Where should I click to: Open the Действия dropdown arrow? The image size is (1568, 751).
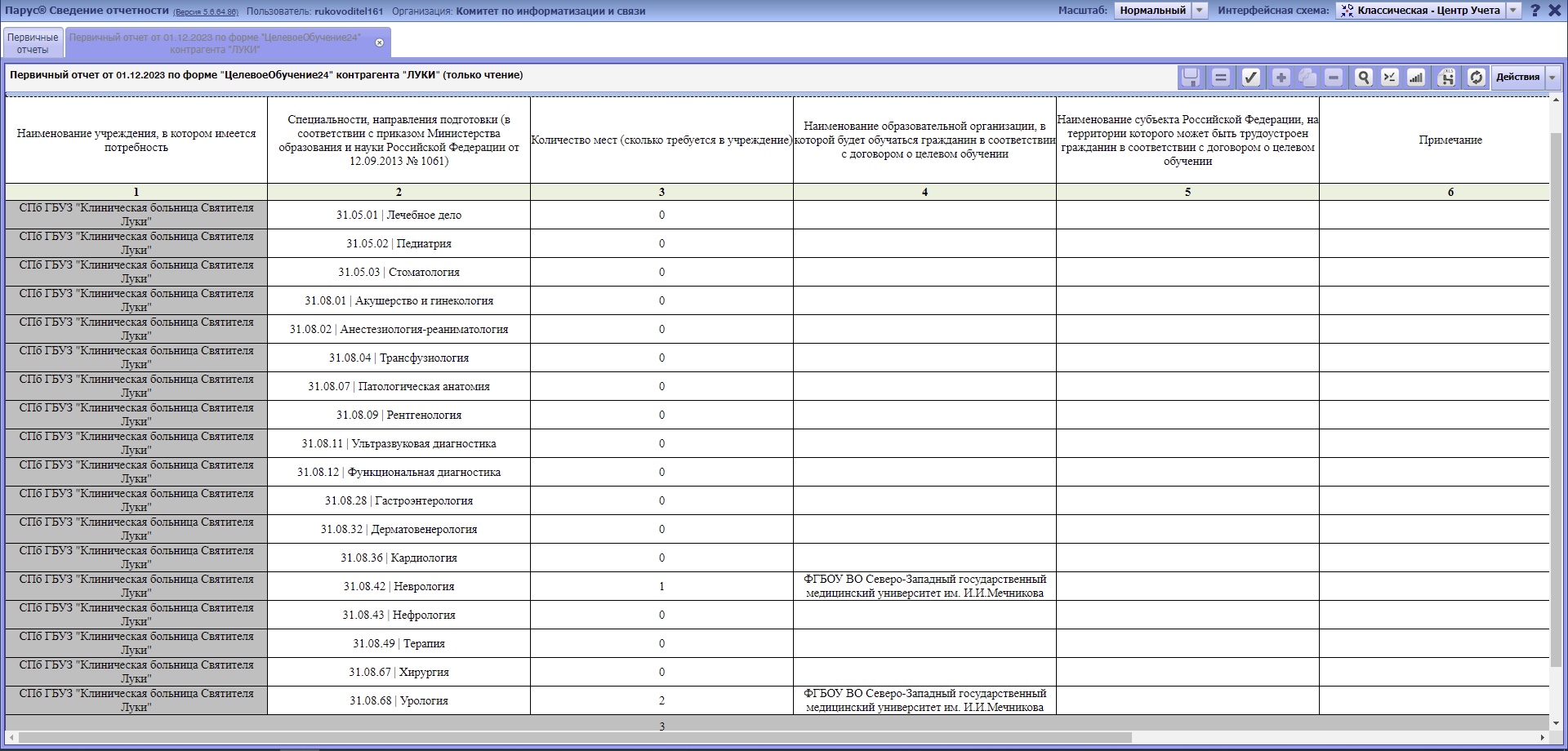tap(1552, 78)
